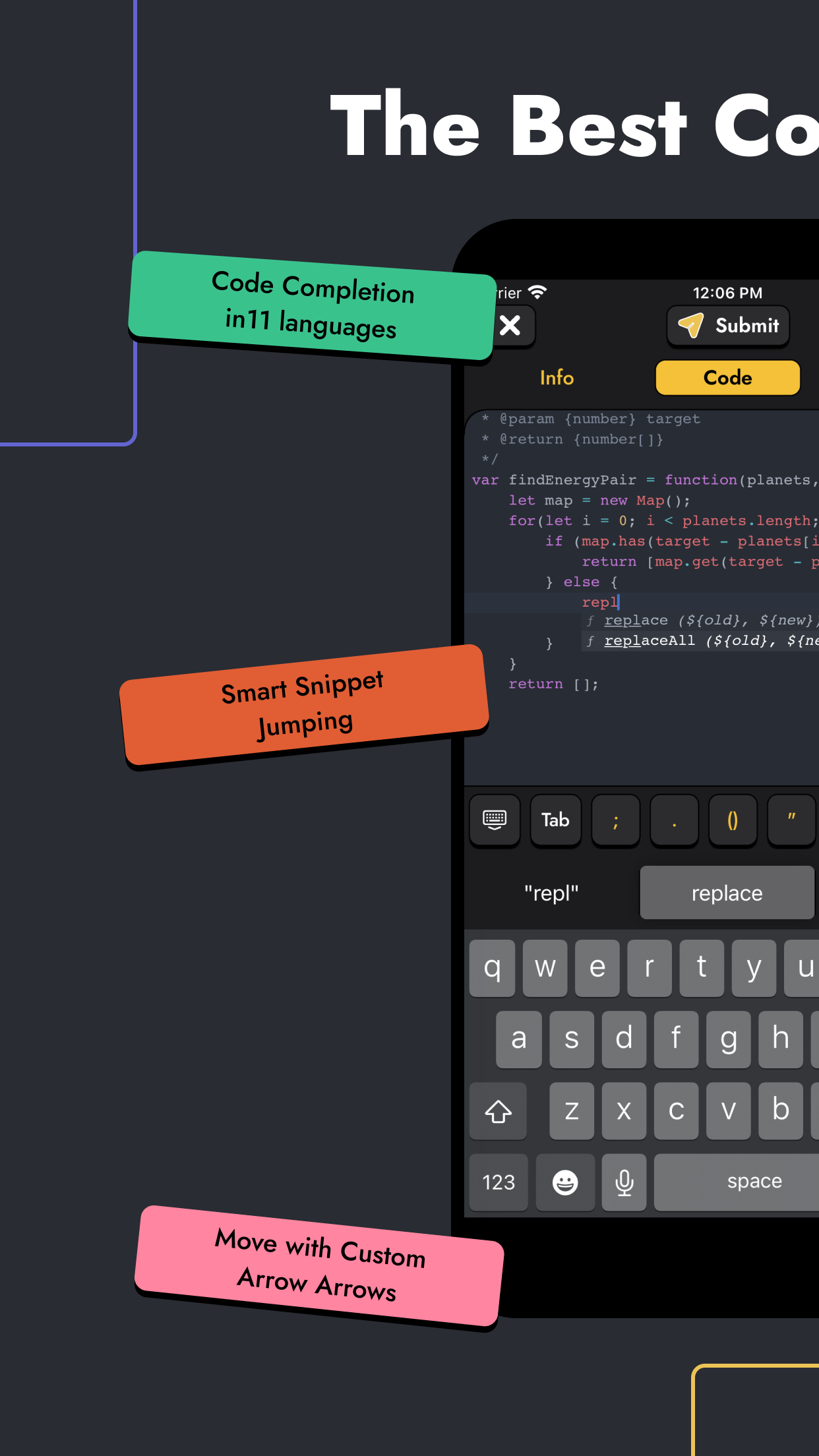Select the Code tab
Image resolution: width=819 pixels, height=1456 pixels.
(x=727, y=378)
